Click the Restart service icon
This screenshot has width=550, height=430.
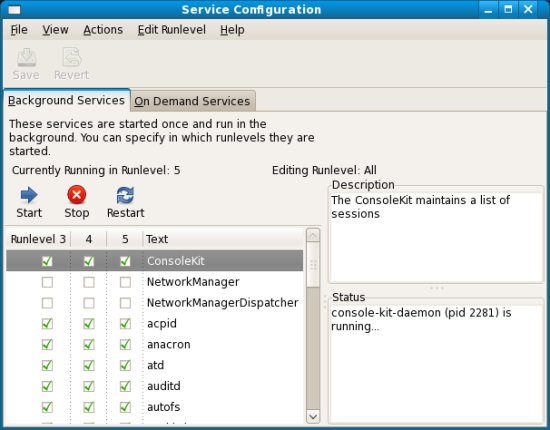(125, 195)
